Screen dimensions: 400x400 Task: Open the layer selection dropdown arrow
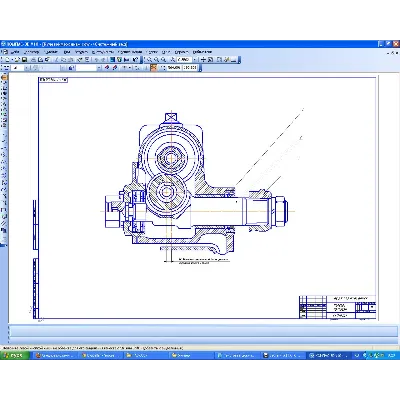click(x=99, y=68)
